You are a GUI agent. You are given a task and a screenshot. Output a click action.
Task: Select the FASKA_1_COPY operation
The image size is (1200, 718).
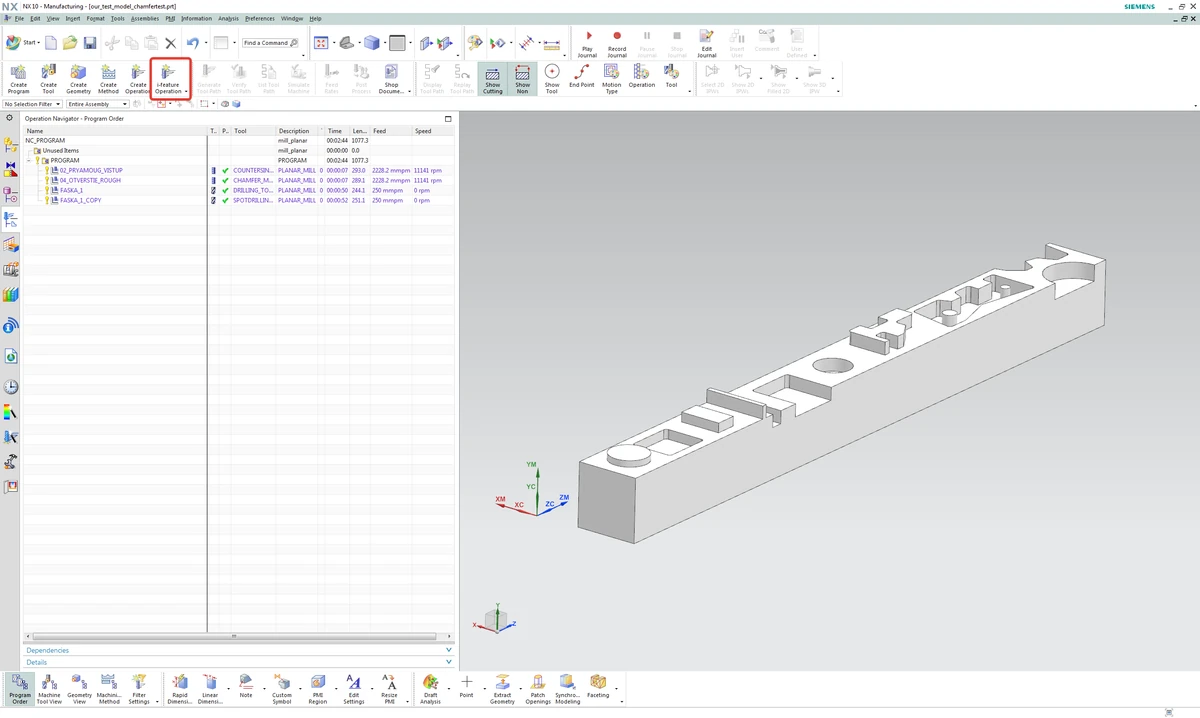[x=80, y=200]
